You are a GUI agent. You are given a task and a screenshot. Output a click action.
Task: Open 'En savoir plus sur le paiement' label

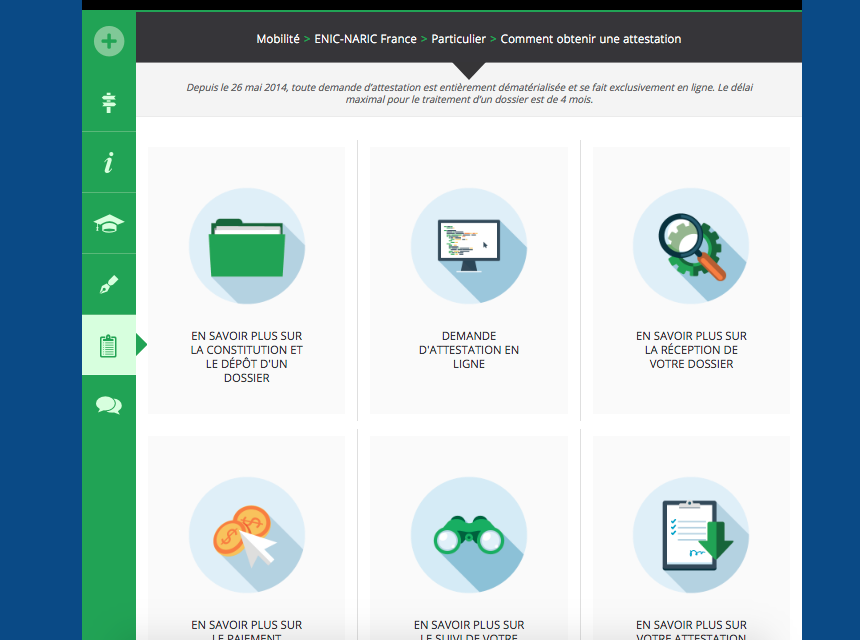[247, 630]
